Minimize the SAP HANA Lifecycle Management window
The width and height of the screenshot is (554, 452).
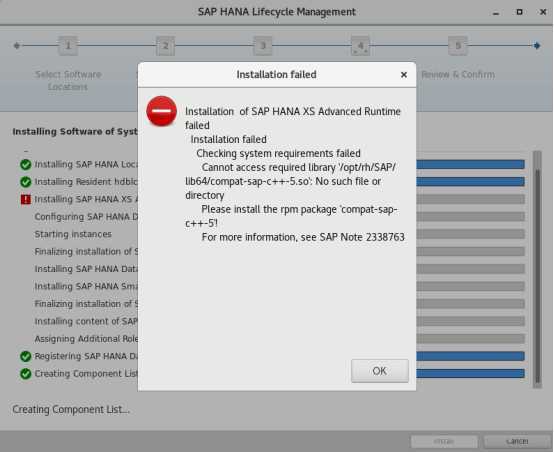pos(496,13)
